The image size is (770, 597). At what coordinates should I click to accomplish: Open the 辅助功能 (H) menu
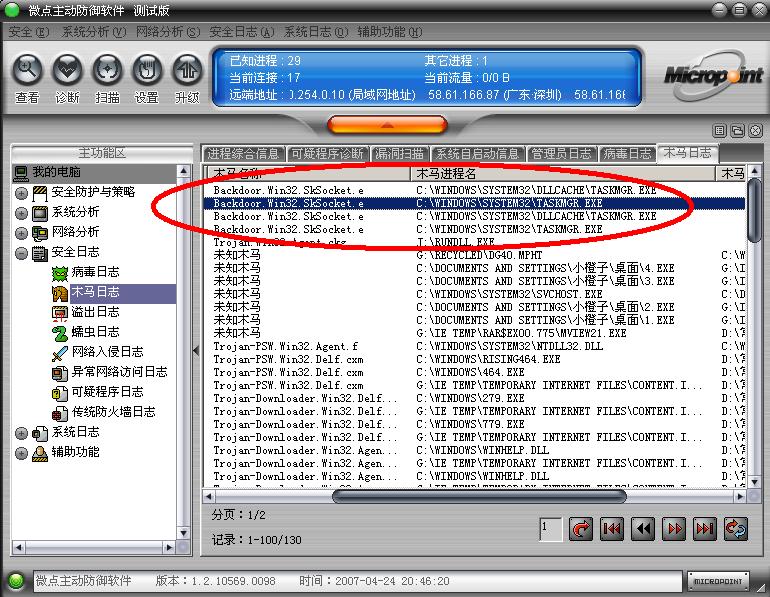tap(389, 32)
